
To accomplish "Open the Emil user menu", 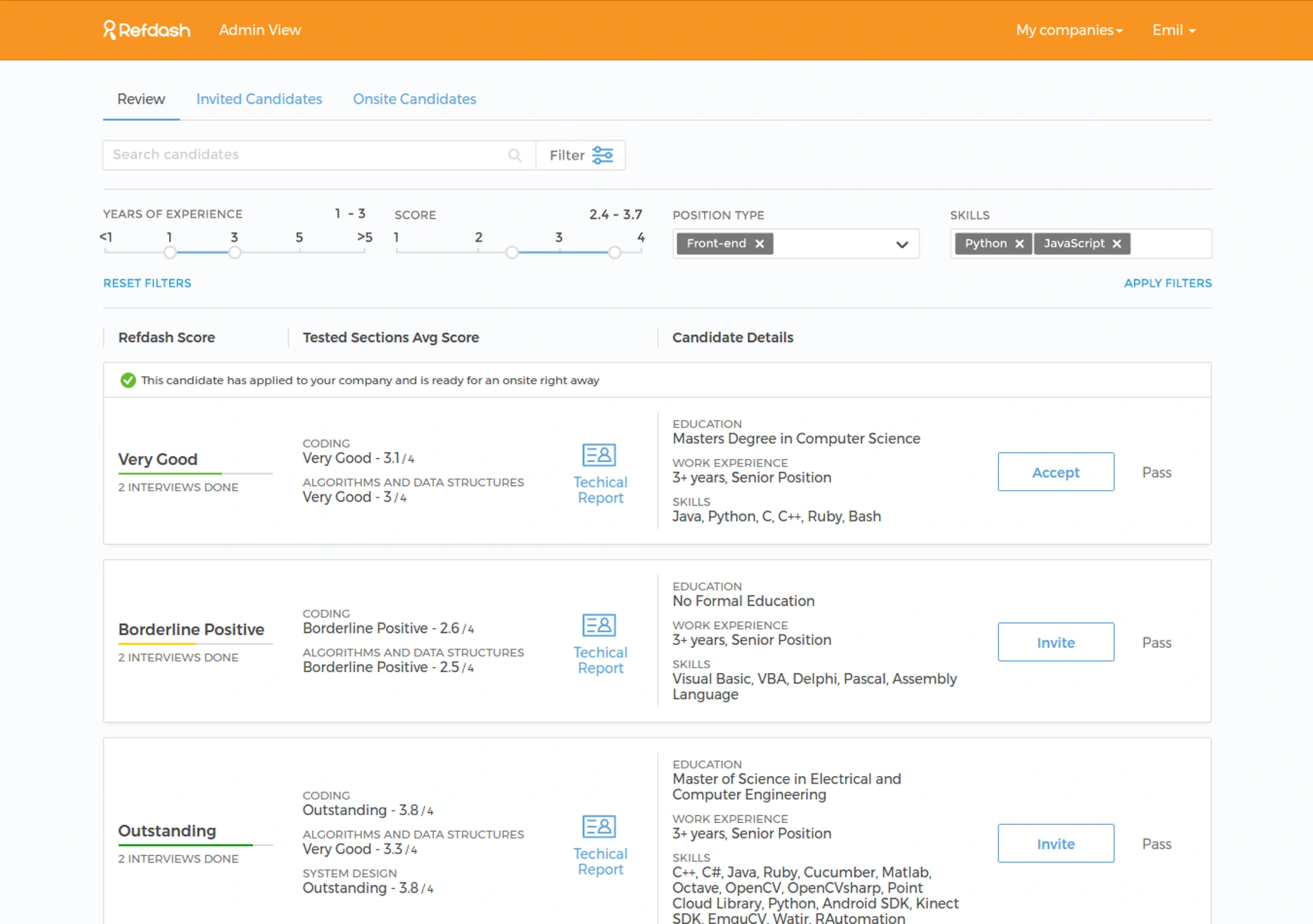I will [1174, 30].
